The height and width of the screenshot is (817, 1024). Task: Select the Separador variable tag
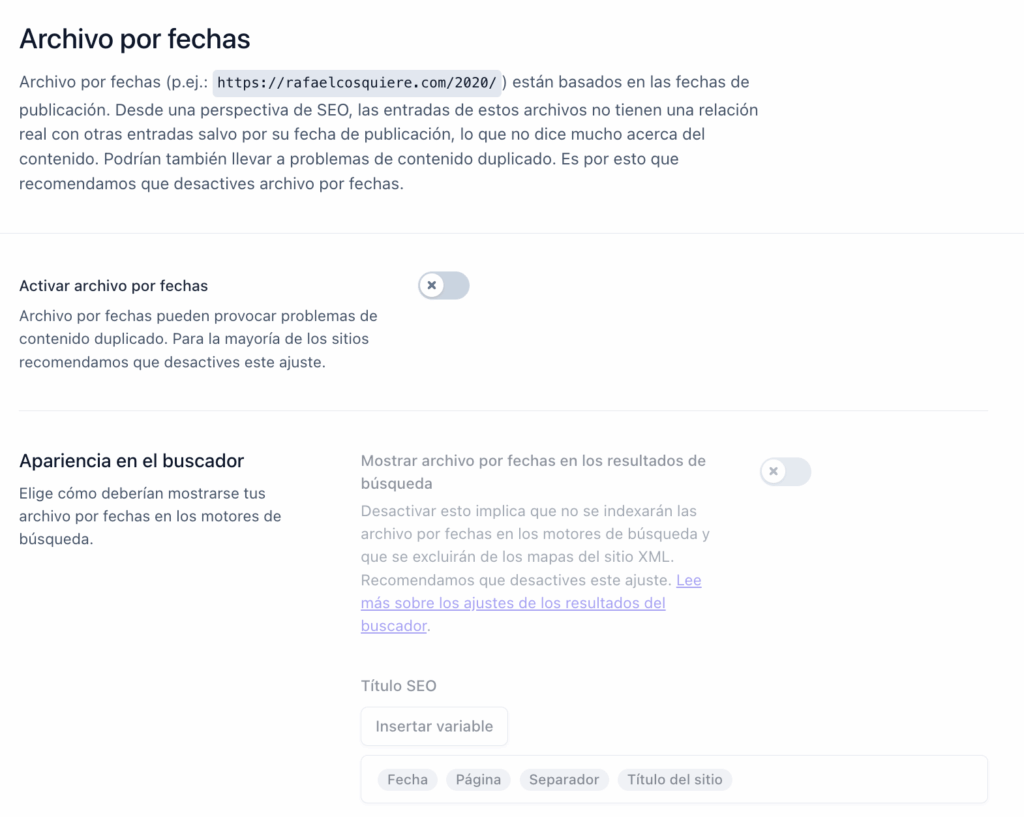564,779
